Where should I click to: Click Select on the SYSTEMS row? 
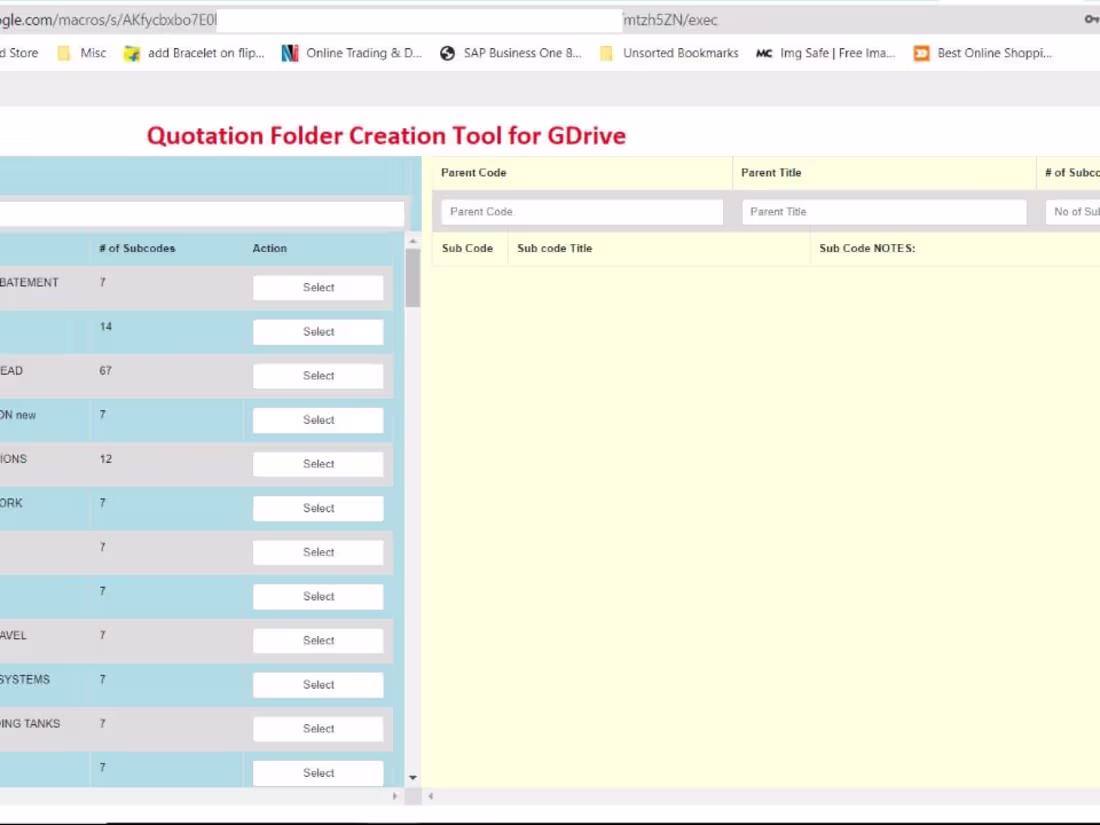[x=318, y=684]
